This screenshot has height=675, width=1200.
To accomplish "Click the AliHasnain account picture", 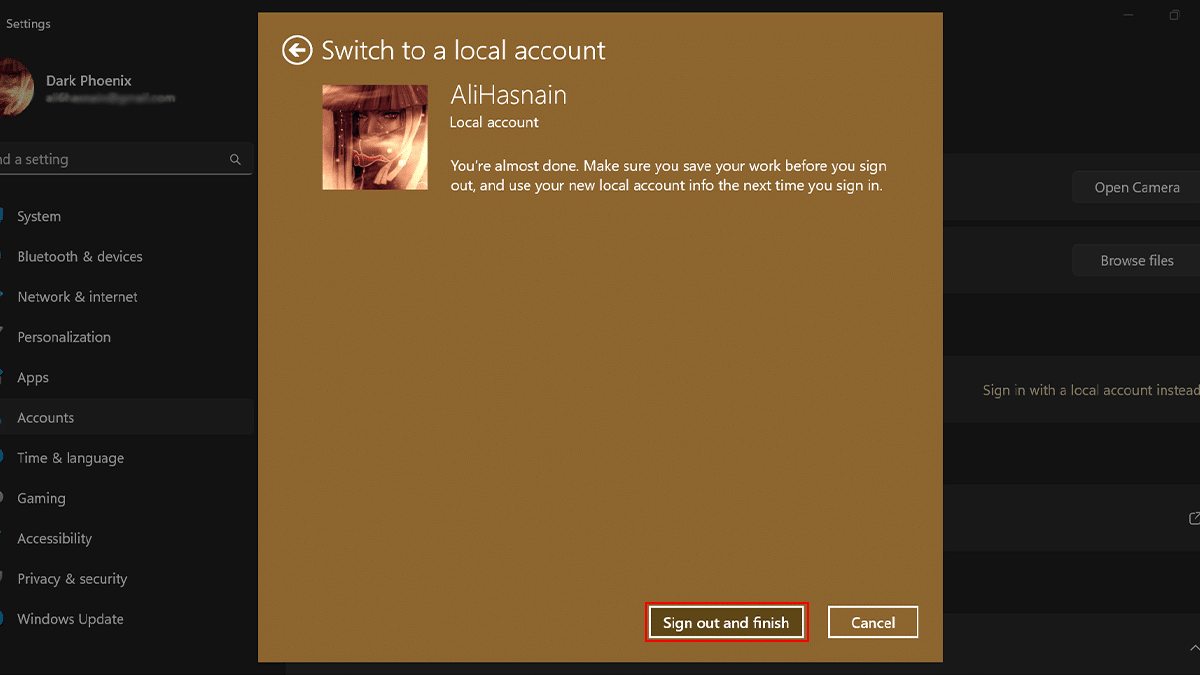I will 375,137.
